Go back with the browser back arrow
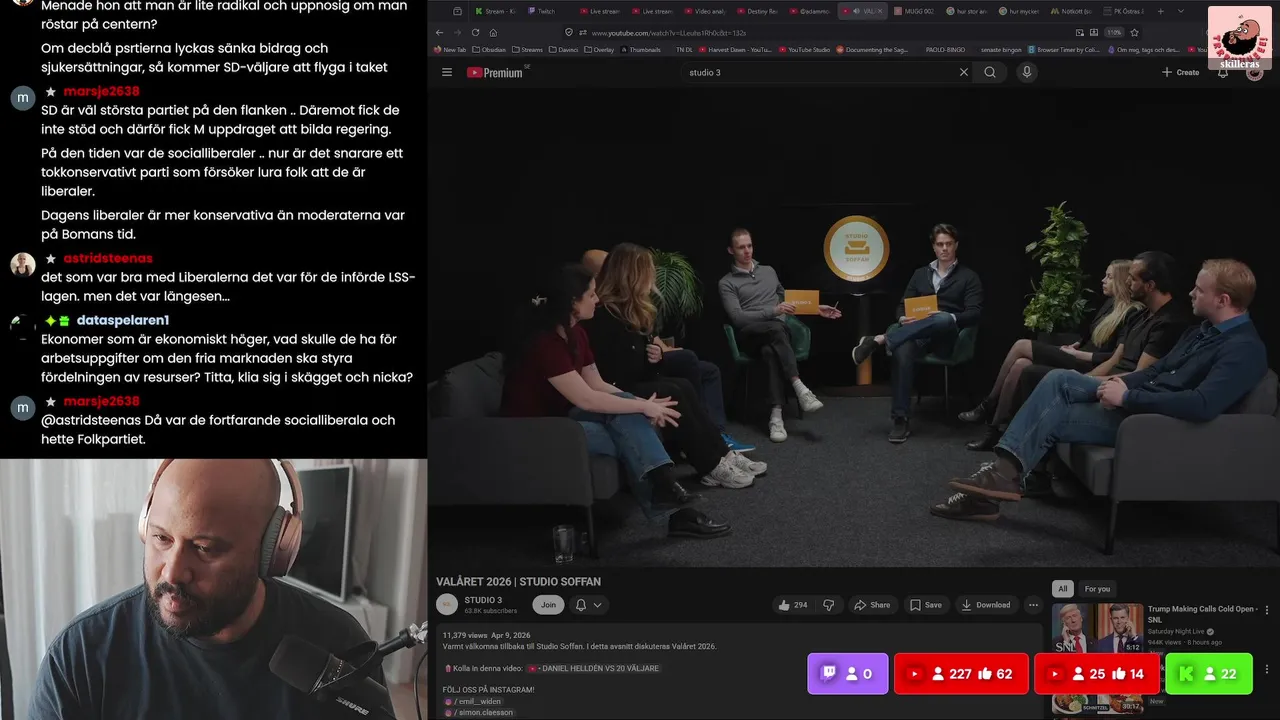 (x=440, y=32)
